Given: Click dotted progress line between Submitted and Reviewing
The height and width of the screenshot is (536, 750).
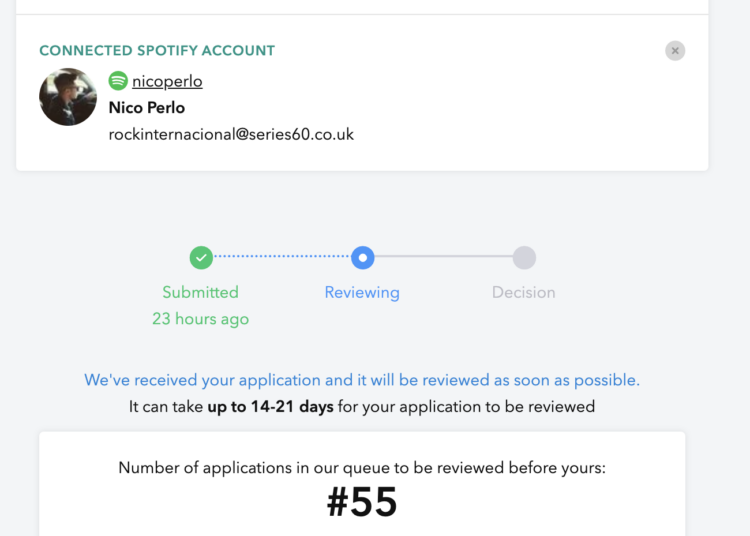Looking at the screenshot, I should [x=281, y=258].
